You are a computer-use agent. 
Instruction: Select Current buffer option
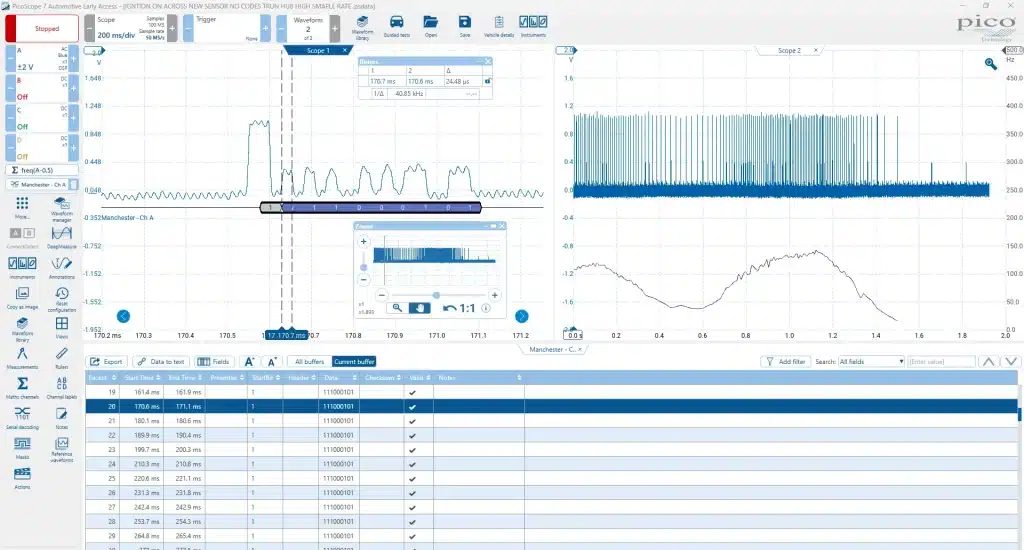pos(354,361)
